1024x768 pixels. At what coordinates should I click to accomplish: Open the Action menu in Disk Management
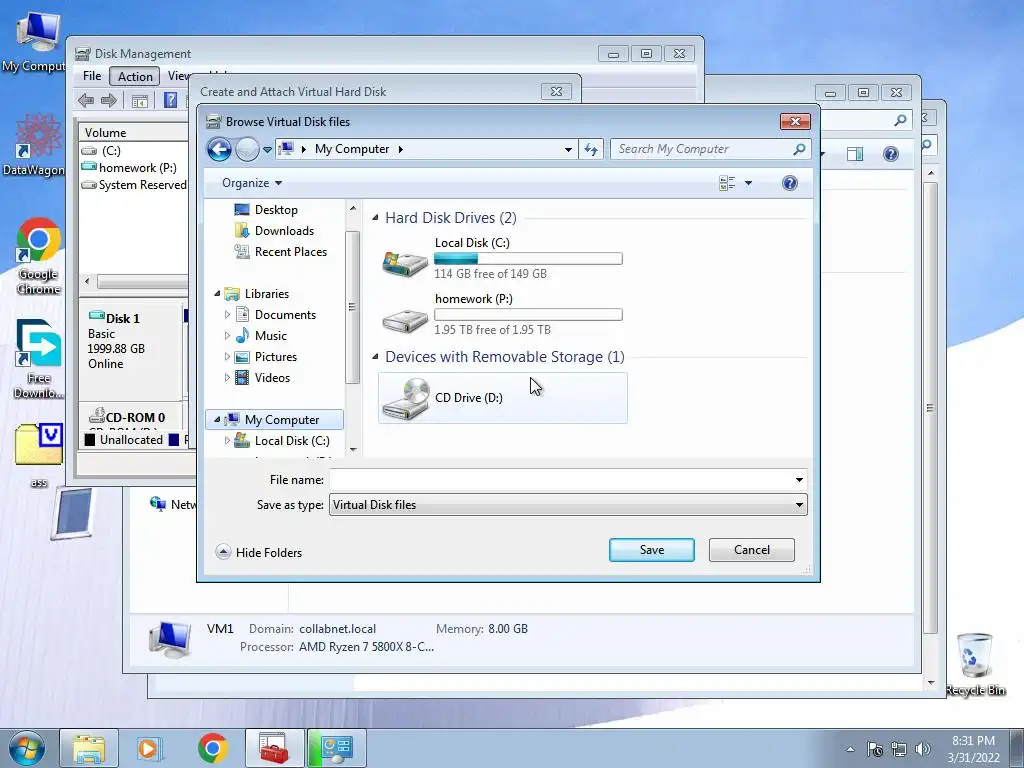(135, 76)
